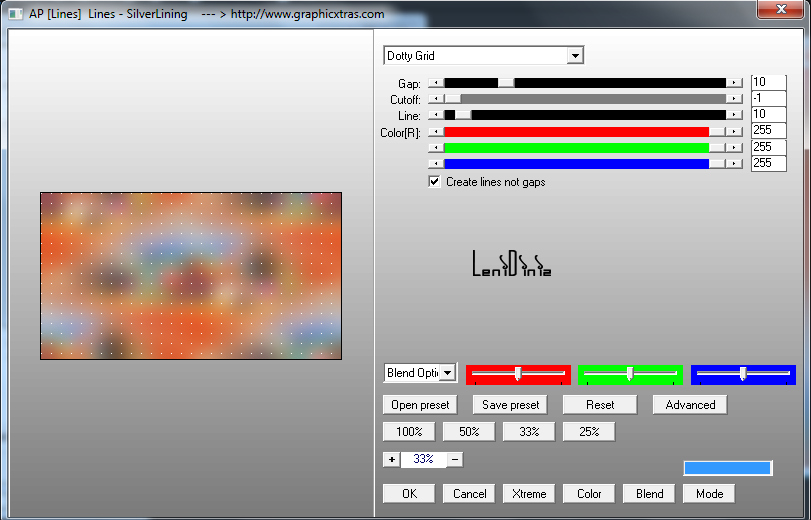Screen dimensions: 811x520
Task: Expand the Blend Options dropdown
Action: coord(447,373)
